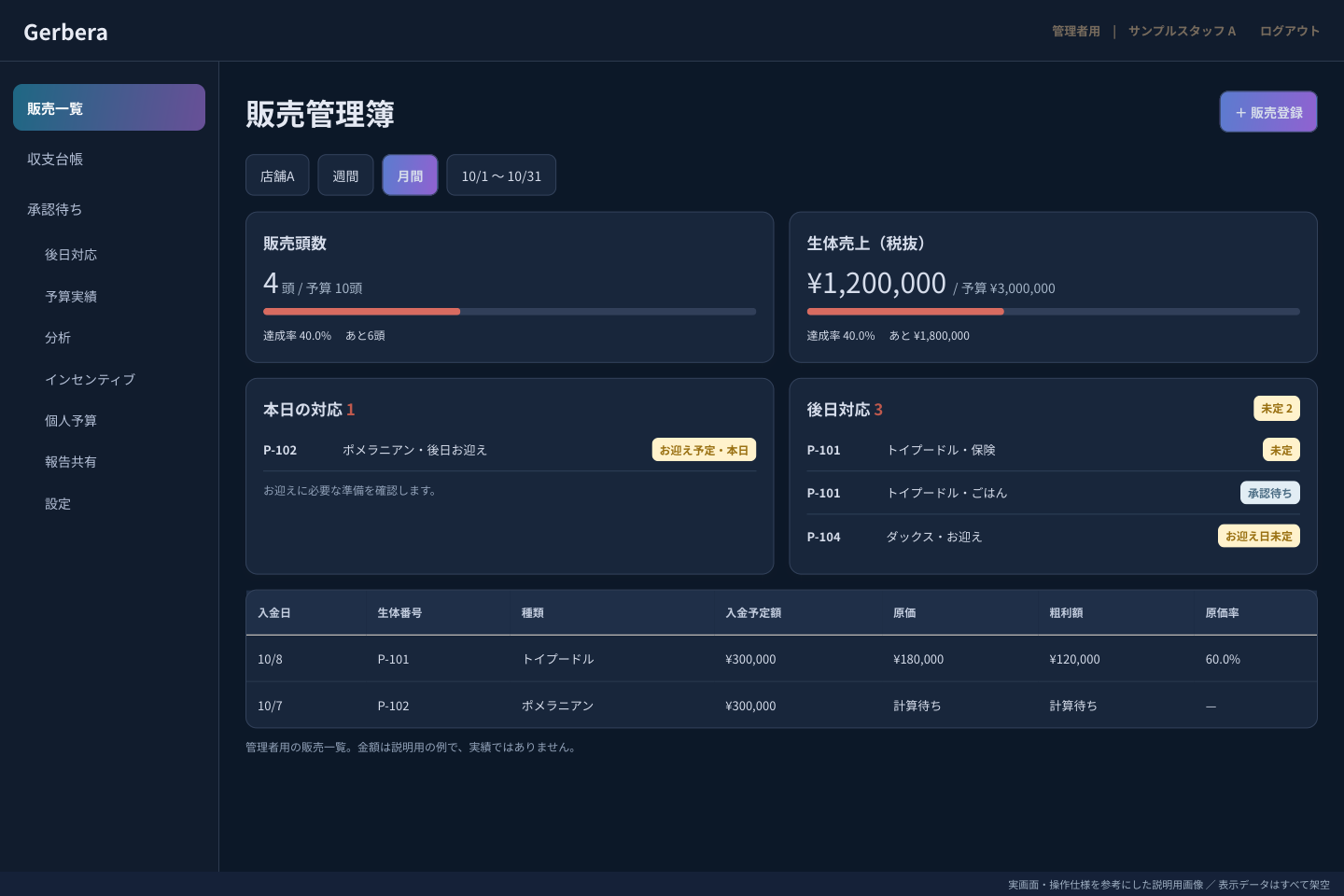This screenshot has width=1344, height=896.
Task: Sort by the 生体番号 column header
Action: pyautogui.click(x=399, y=613)
